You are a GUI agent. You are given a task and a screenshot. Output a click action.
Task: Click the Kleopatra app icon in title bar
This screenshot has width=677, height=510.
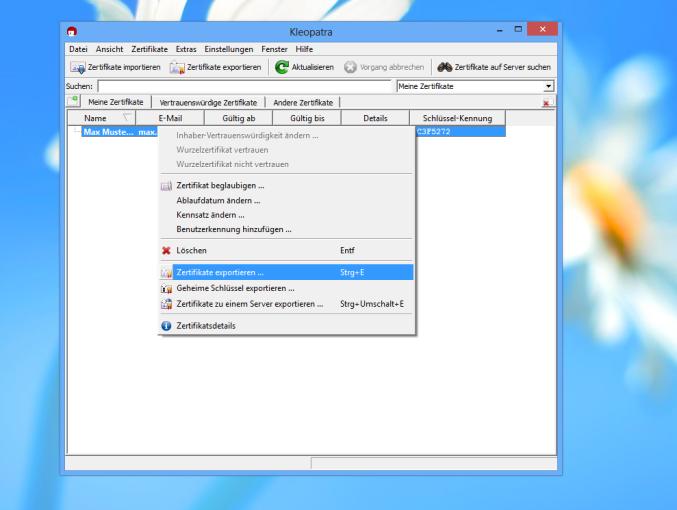click(x=72, y=31)
